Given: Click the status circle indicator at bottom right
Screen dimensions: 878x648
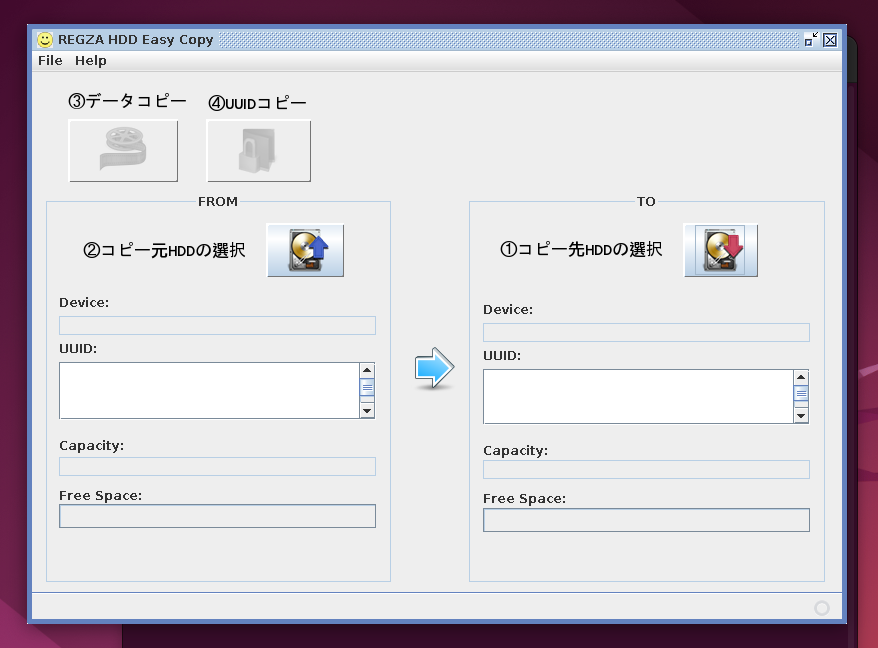Looking at the screenshot, I should [822, 608].
